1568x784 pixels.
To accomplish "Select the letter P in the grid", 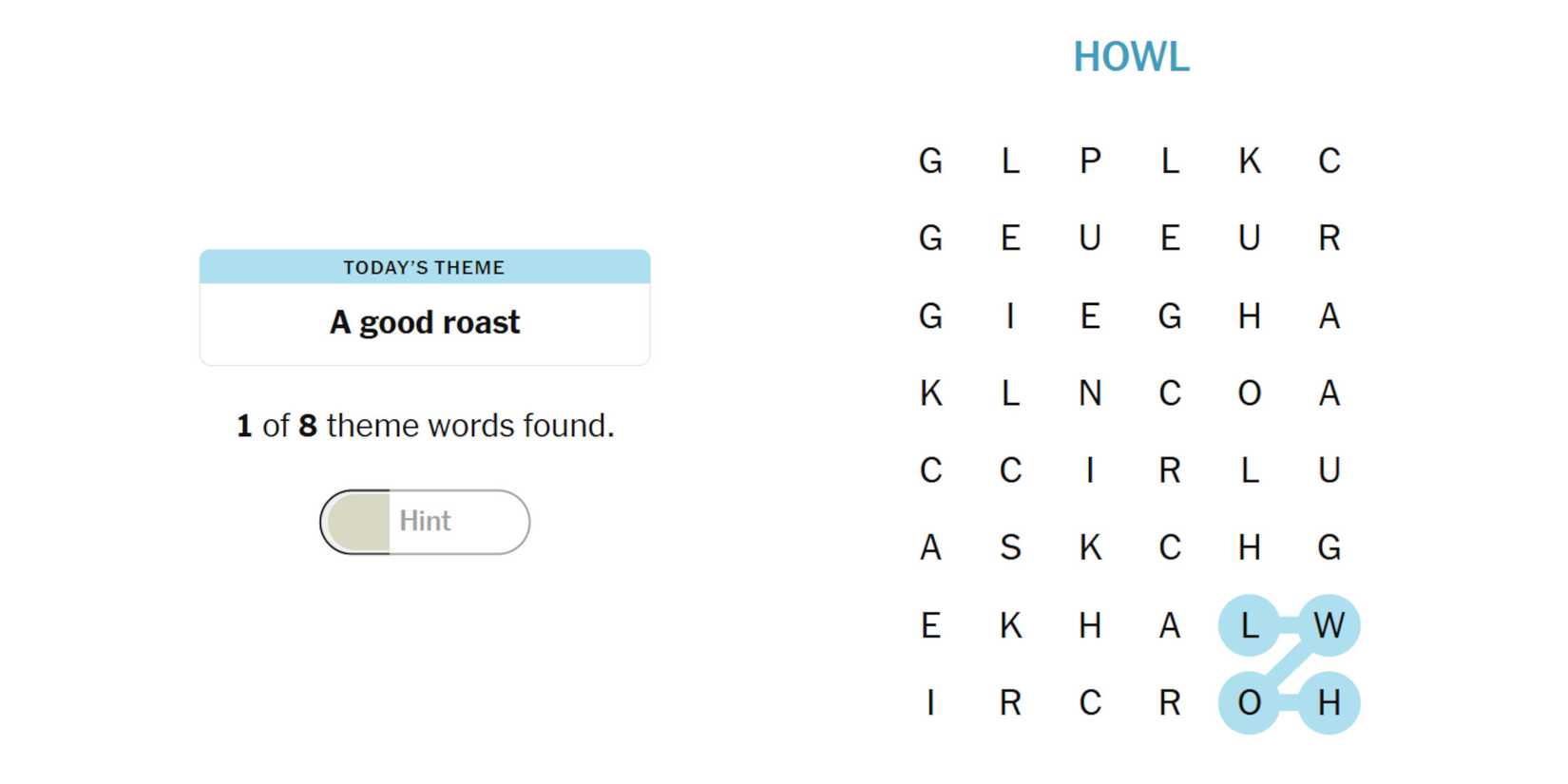I will pyautogui.click(x=1090, y=161).
